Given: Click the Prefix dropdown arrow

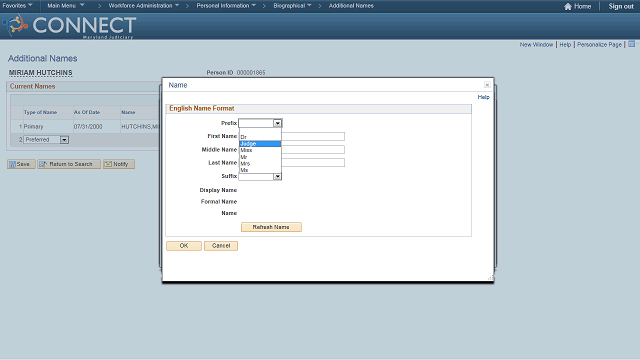Looking at the screenshot, I should (277, 123).
